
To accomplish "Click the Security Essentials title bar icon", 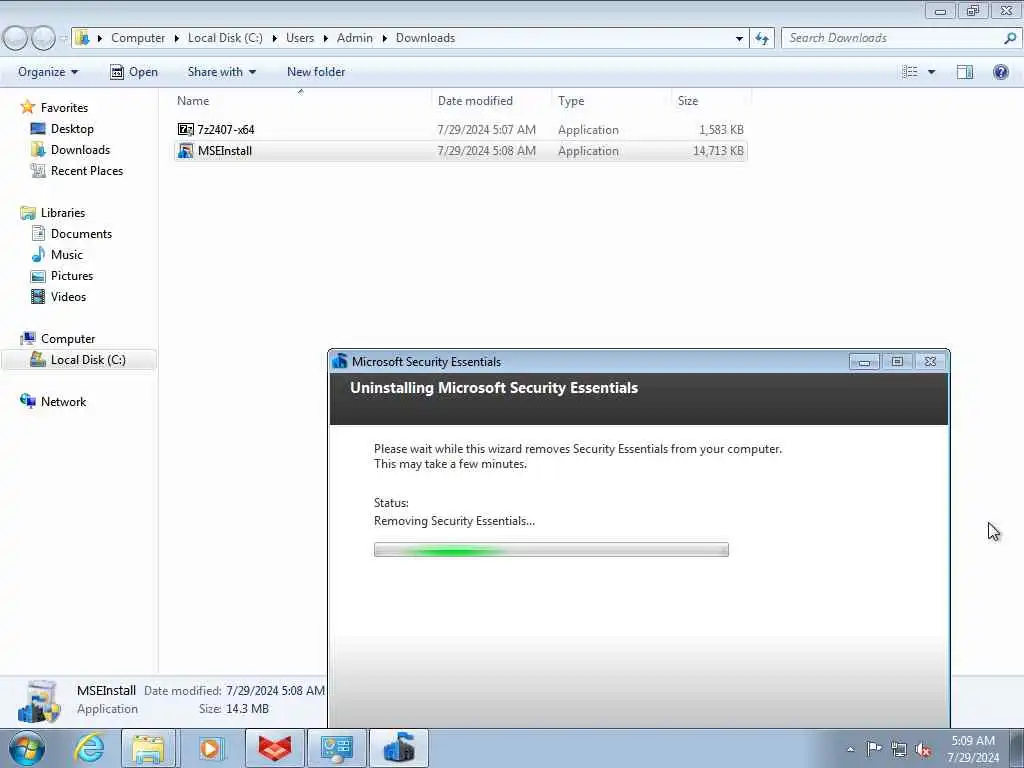I will [x=340, y=362].
